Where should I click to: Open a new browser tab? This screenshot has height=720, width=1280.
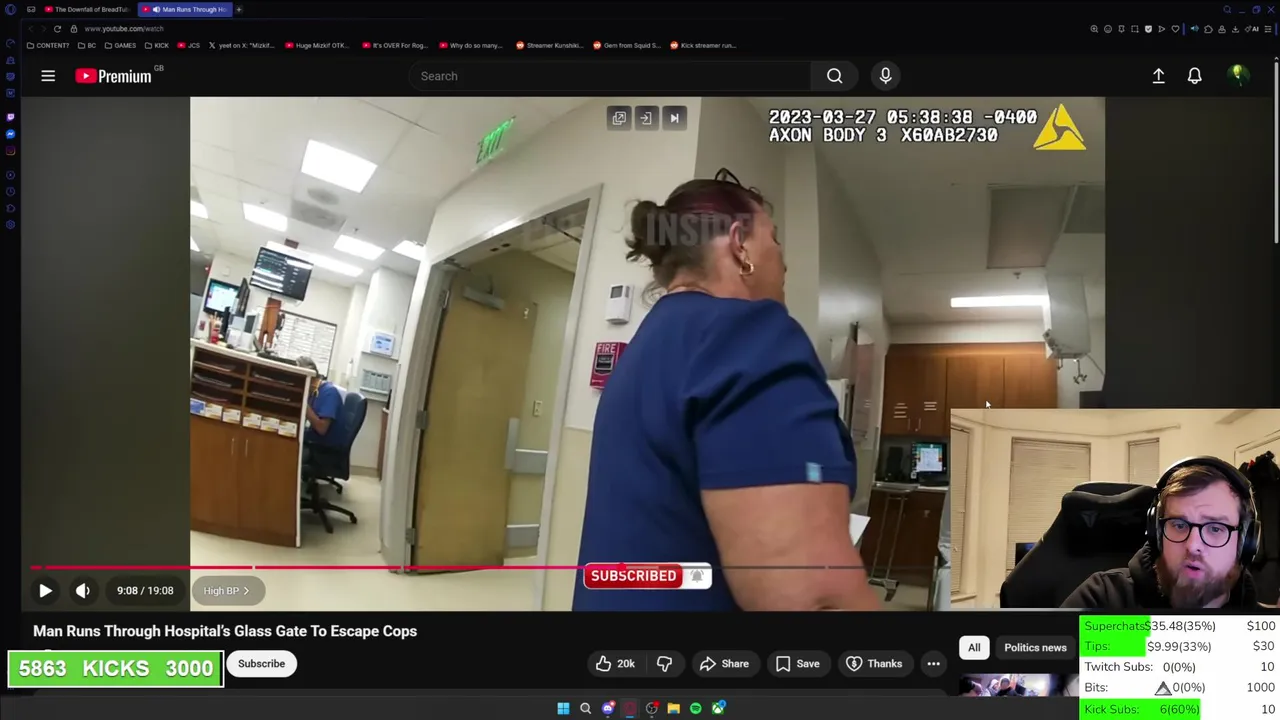tap(239, 9)
